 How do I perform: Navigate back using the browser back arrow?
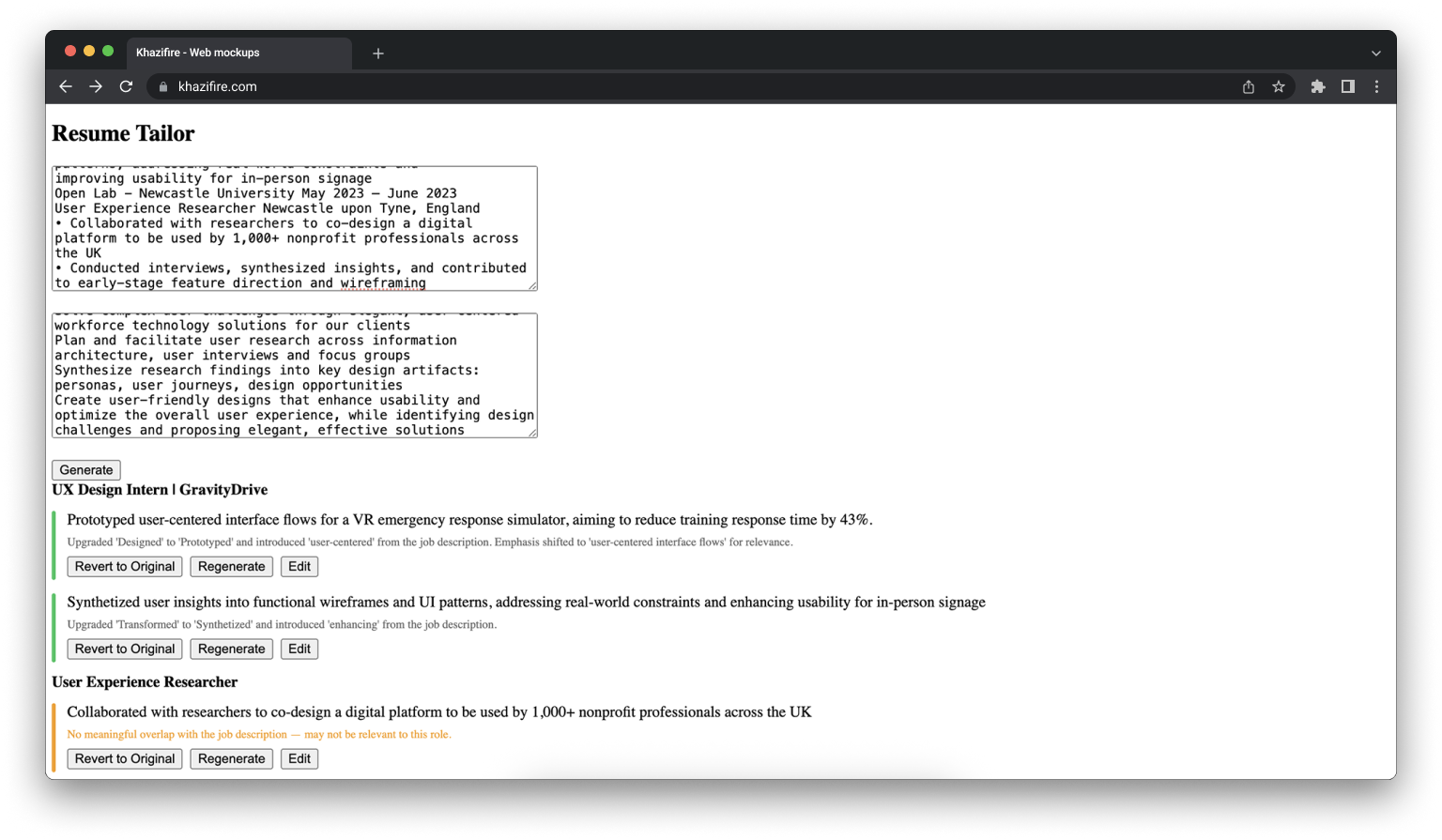point(65,85)
